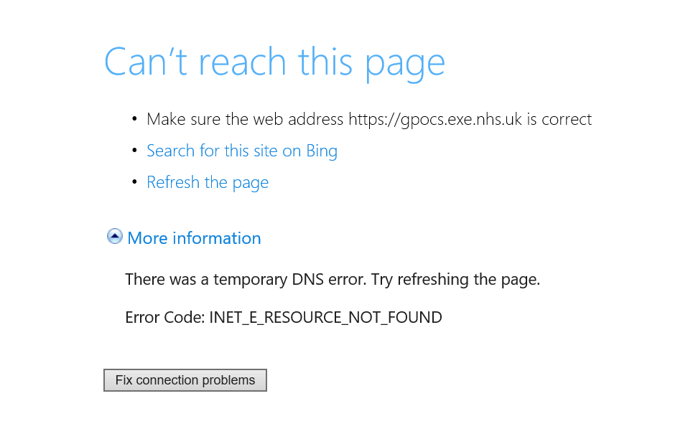688x434 pixels.
Task: Click the words Make sure the web address
Action: pyautogui.click(x=245, y=119)
